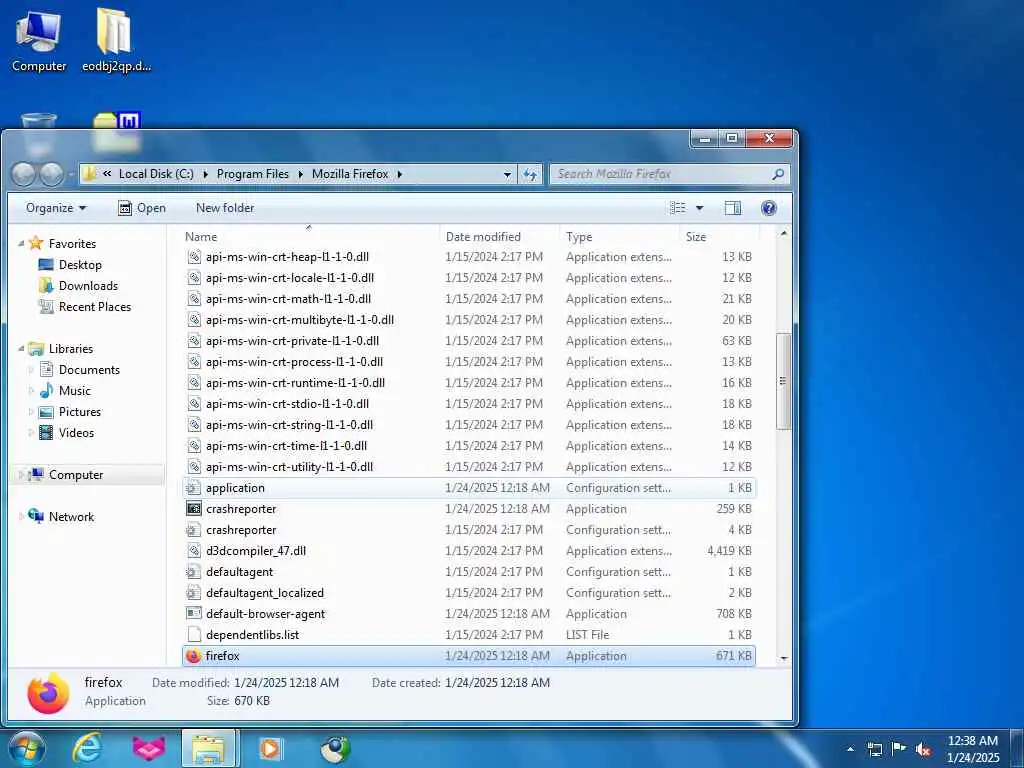Select the dependentlibs.list file icon
This screenshot has height=768, width=1024.
(x=193, y=635)
